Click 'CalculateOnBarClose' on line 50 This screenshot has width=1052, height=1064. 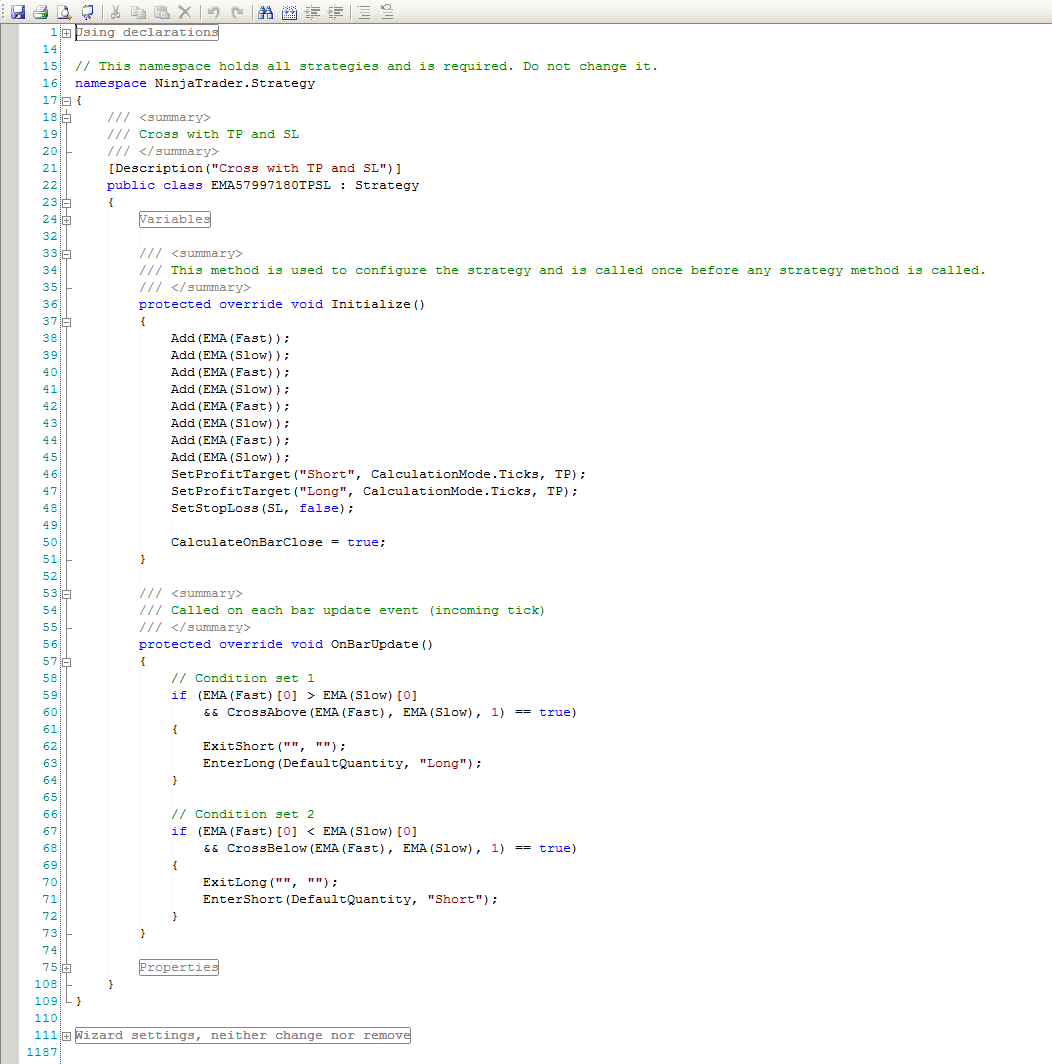pyautogui.click(x=246, y=542)
